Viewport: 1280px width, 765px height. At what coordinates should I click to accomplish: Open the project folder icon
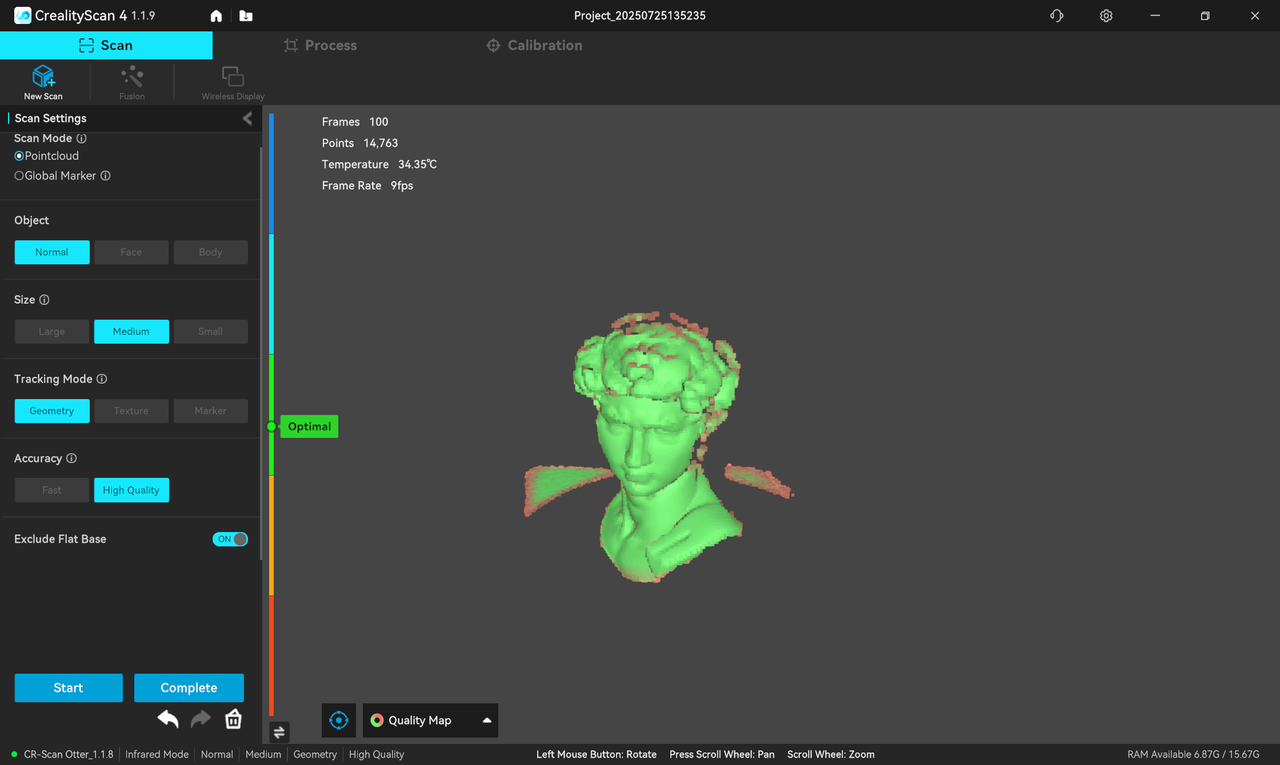pyautogui.click(x=246, y=17)
